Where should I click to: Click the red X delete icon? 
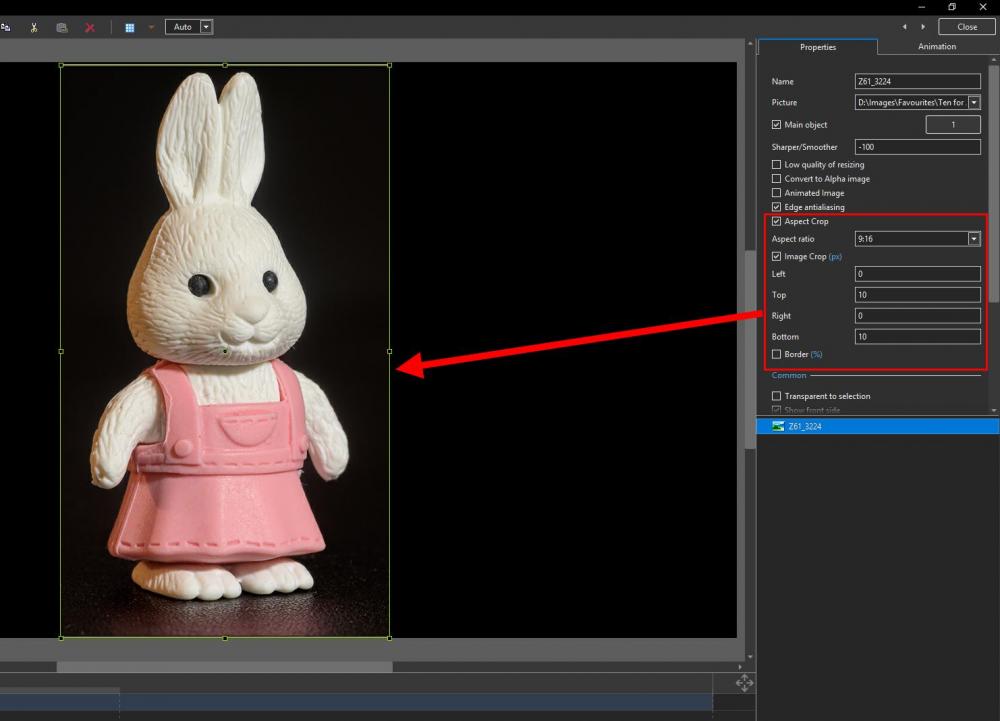tap(90, 27)
